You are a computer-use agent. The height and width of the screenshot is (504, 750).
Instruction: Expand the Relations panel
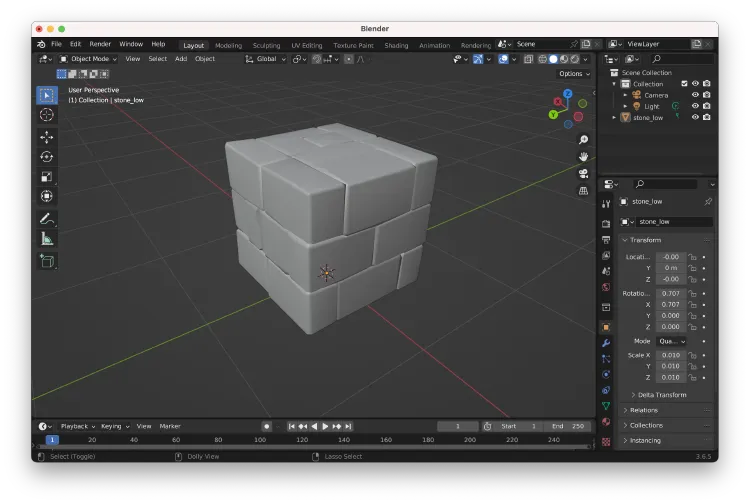click(x=643, y=410)
